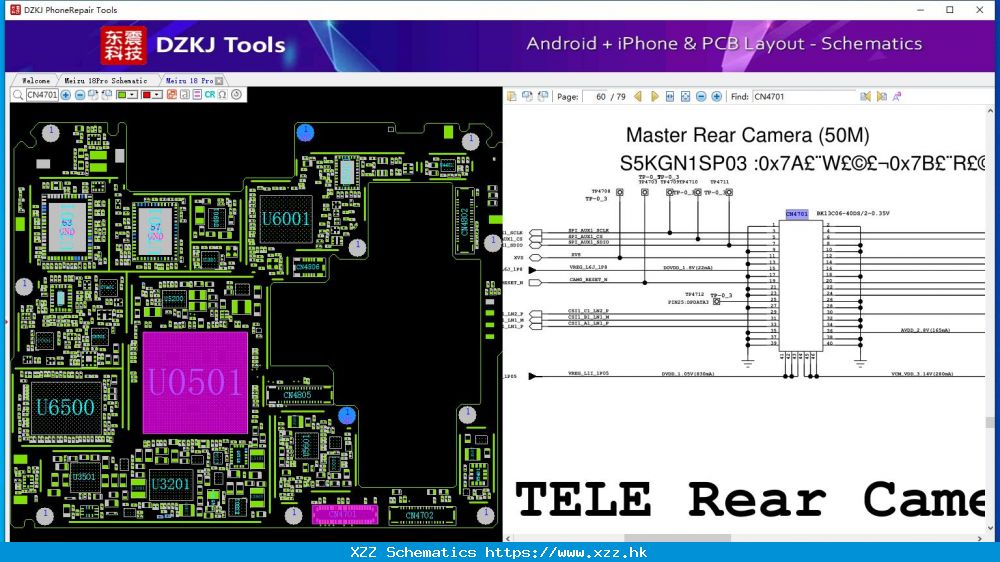Click XZZ Schematics https://www.xzz.hk link
The image size is (1000, 562).
[x=499, y=552]
